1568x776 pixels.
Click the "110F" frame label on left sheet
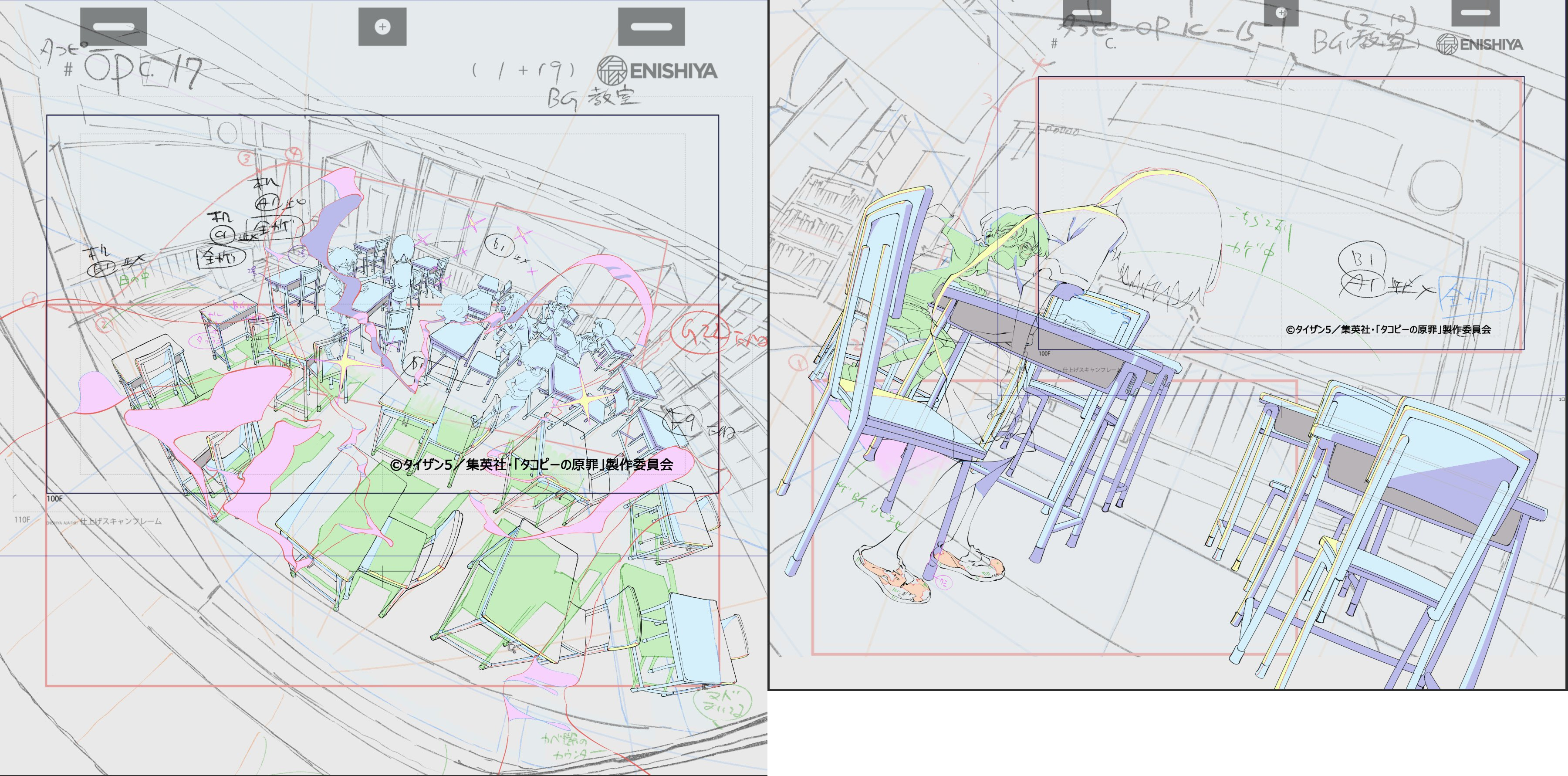tap(22, 520)
